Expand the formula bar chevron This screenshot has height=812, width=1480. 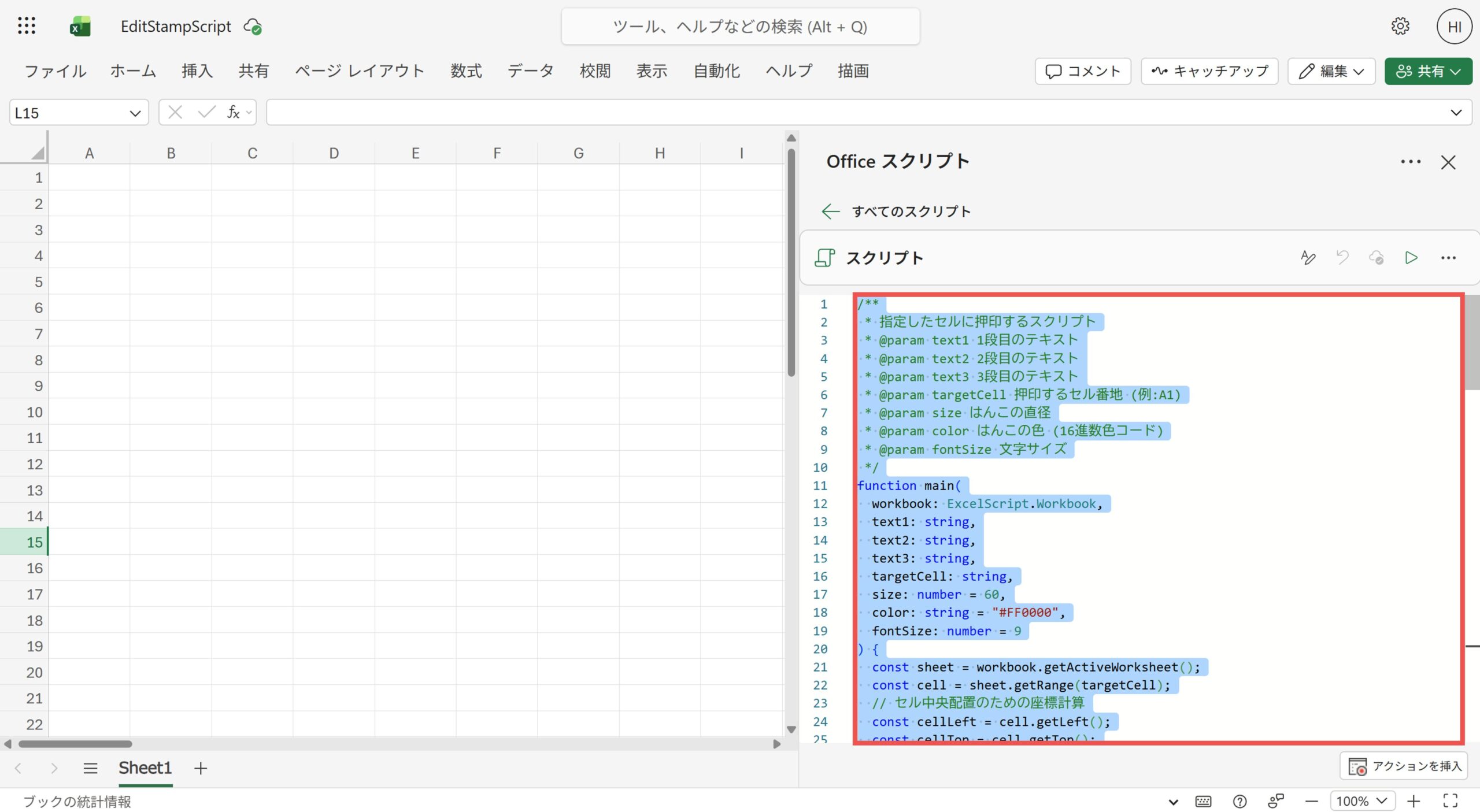[x=1456, y=113]
